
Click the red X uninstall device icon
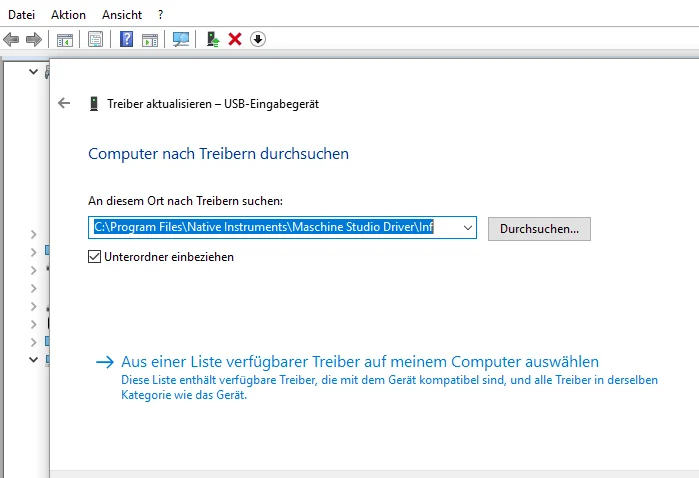[x=235, y=39]
